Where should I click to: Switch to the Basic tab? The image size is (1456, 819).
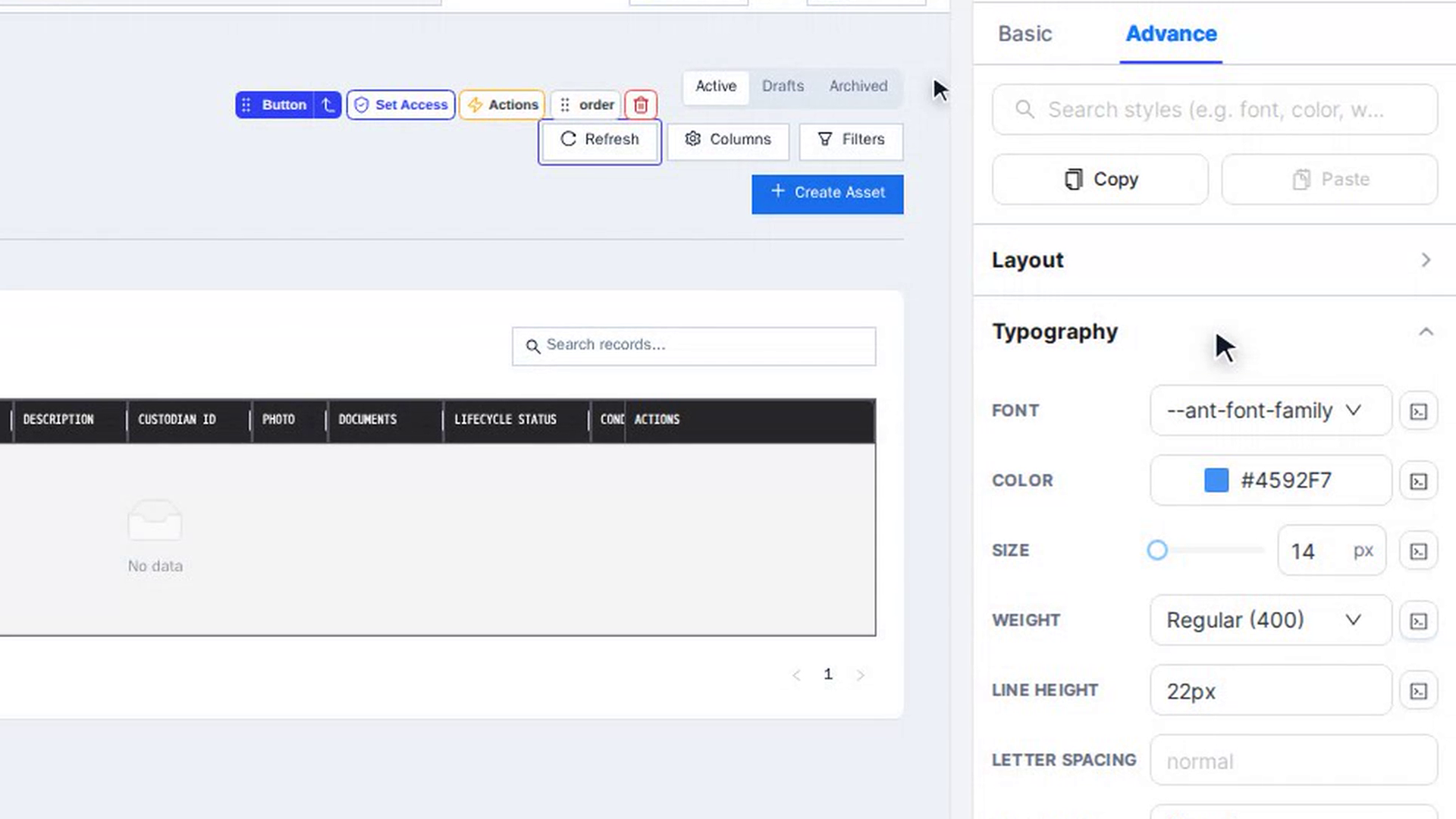click(1025, 33)
